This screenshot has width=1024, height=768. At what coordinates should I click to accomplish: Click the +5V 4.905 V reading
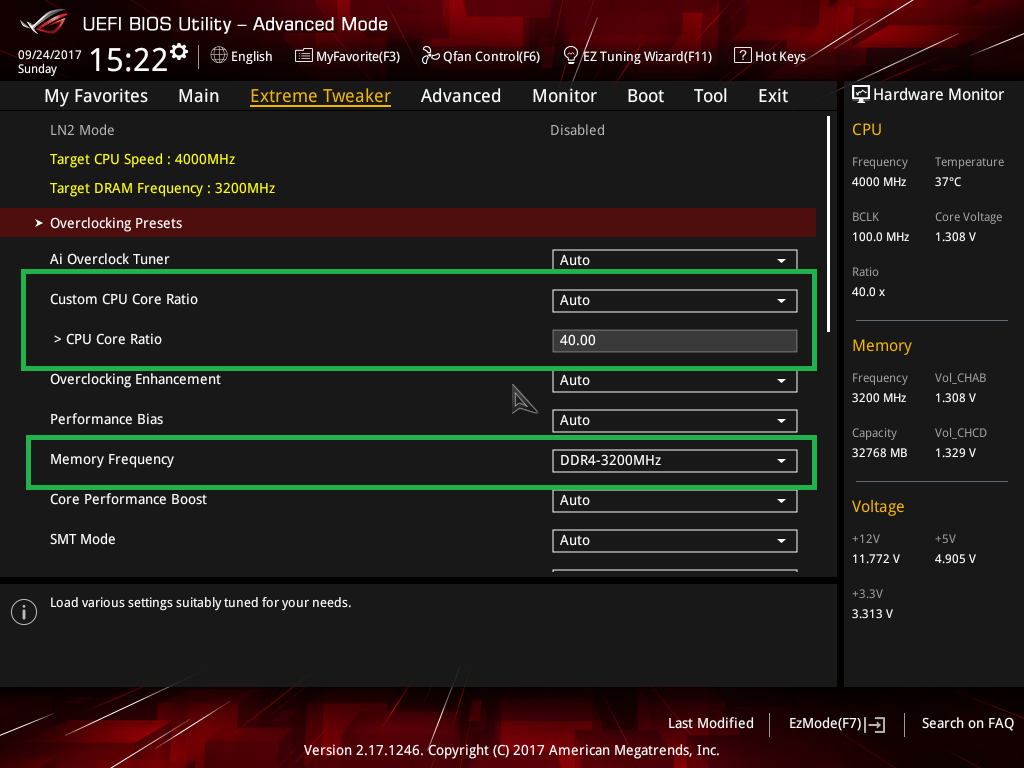coord(955,558)
